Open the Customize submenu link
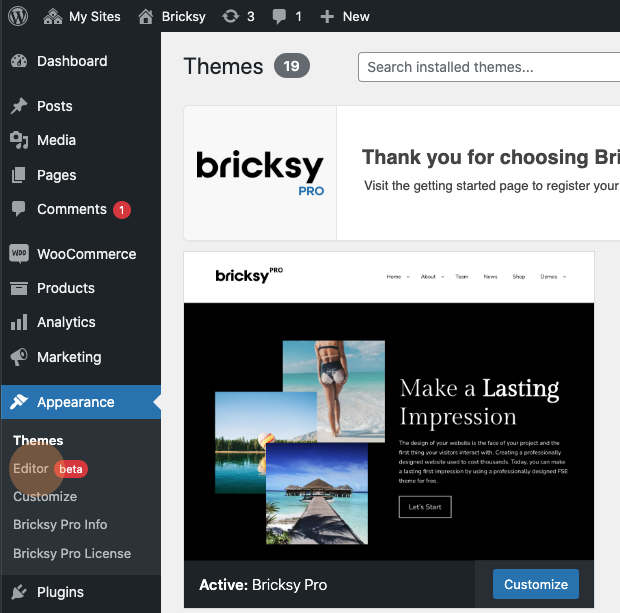The height and width of the screenshot is (613, 620). click(45, 496)
